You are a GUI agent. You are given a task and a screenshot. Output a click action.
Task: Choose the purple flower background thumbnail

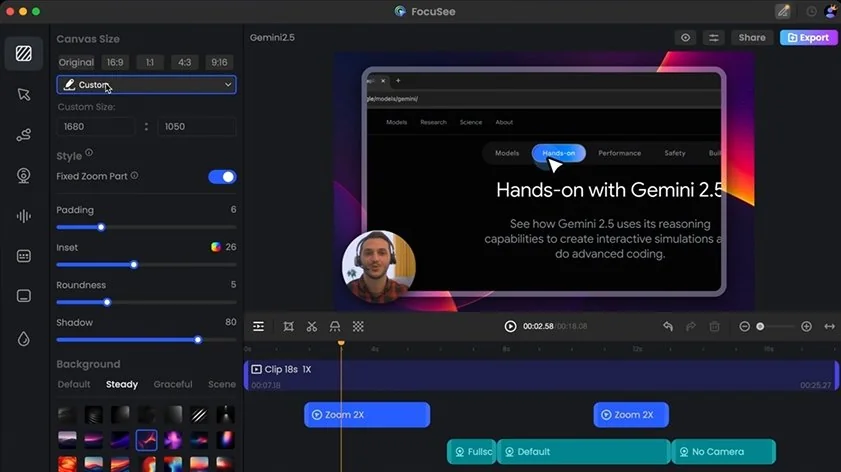[173, 440]
